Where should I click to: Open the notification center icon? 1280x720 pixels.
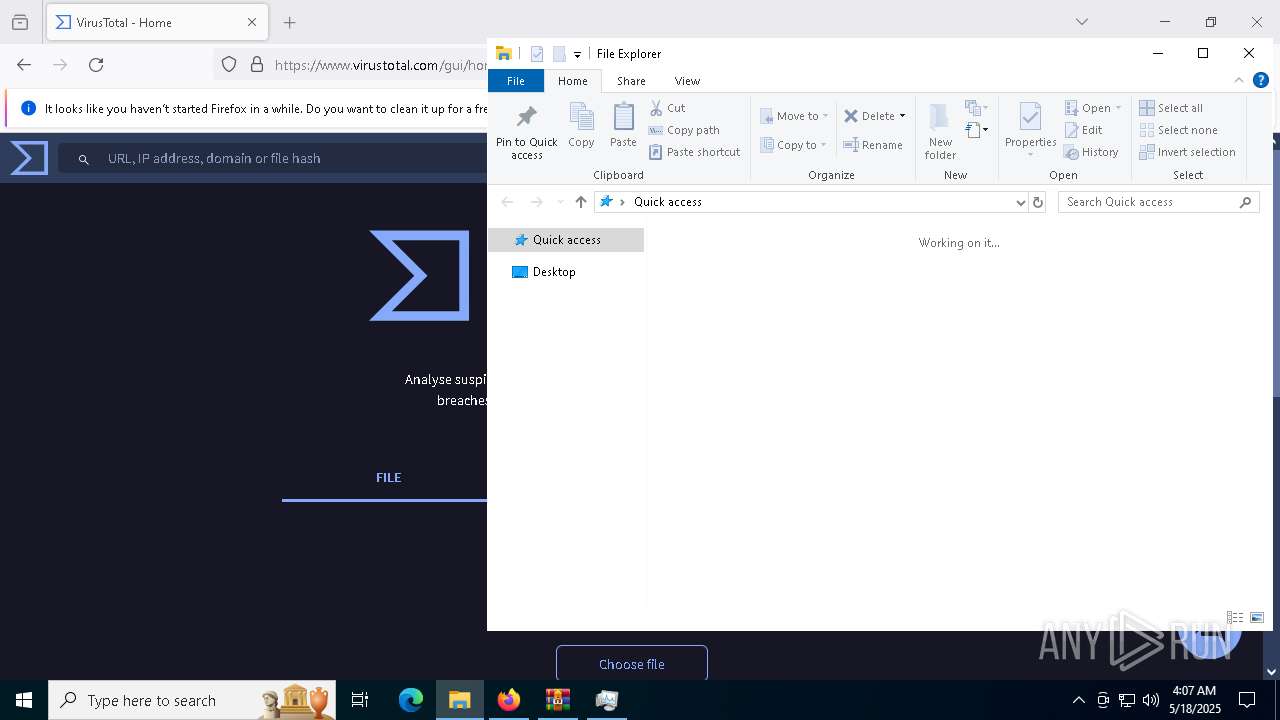click(x=1247, y=700)
